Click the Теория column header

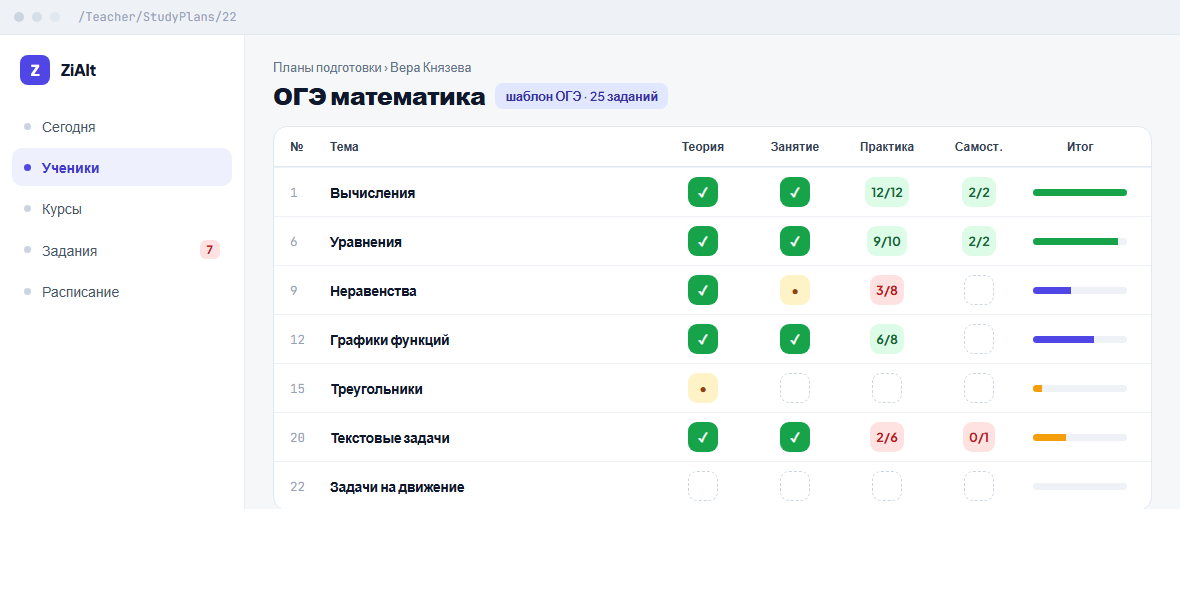(703, 147)
